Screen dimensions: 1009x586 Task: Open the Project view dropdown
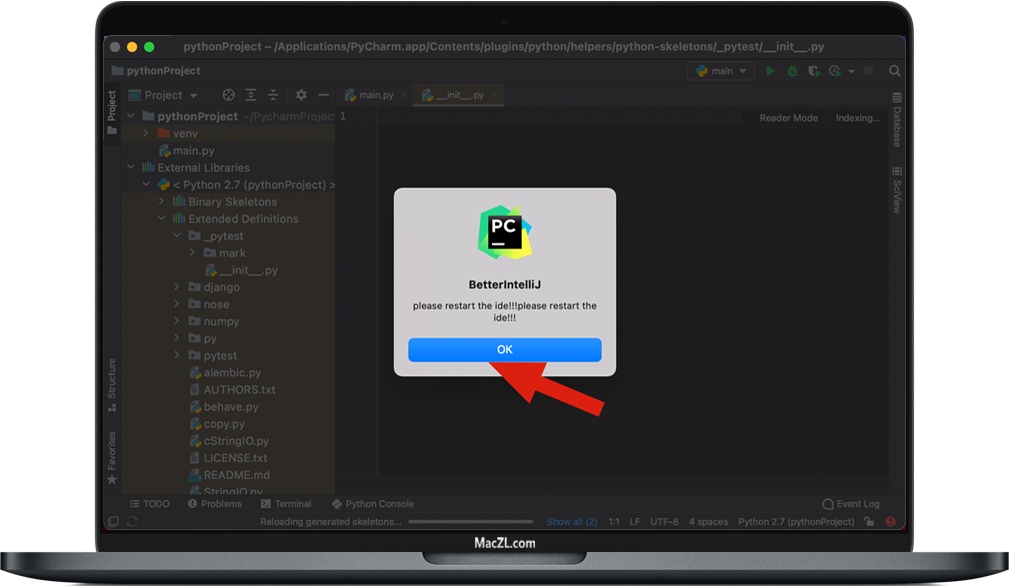pos(163,95)
